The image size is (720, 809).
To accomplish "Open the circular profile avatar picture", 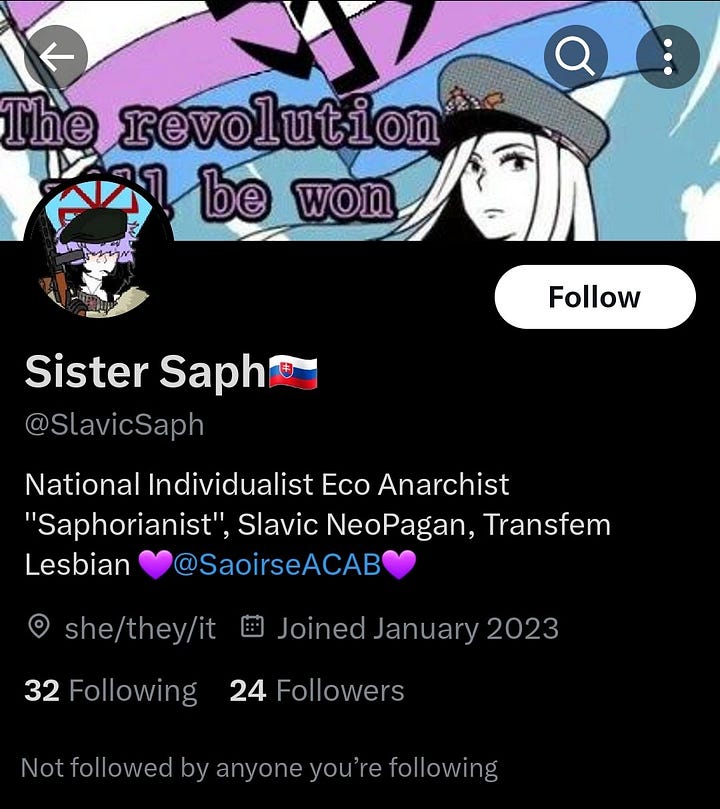I will coord(98,249).
